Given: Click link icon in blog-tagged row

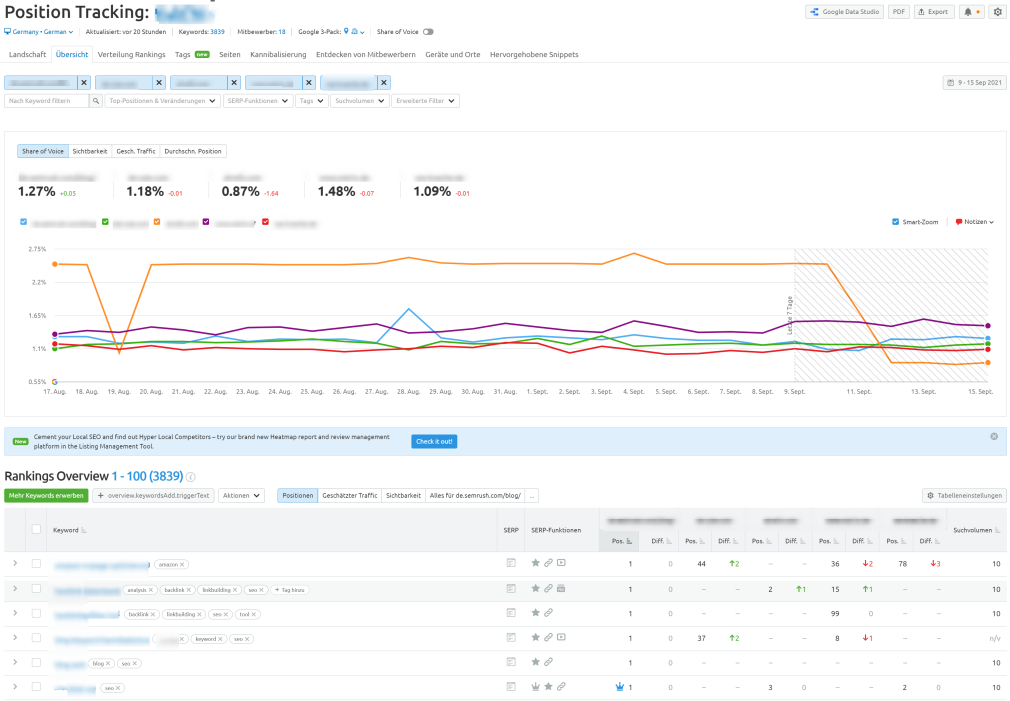Looking at the screenshot, I should [548, 662].
